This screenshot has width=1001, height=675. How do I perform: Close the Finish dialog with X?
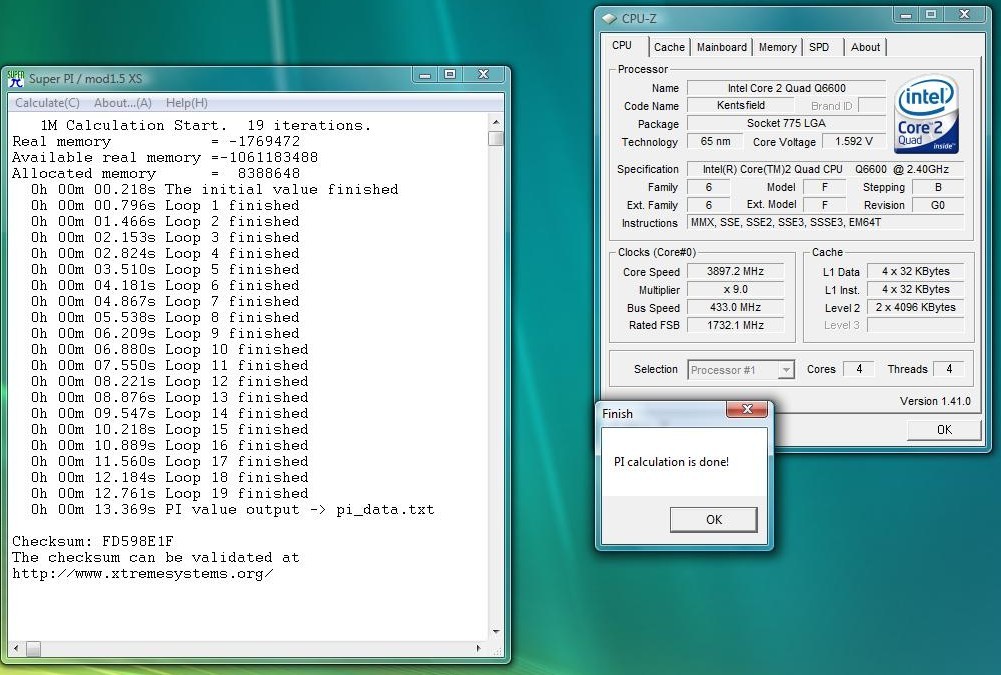(x=748, y=409)
